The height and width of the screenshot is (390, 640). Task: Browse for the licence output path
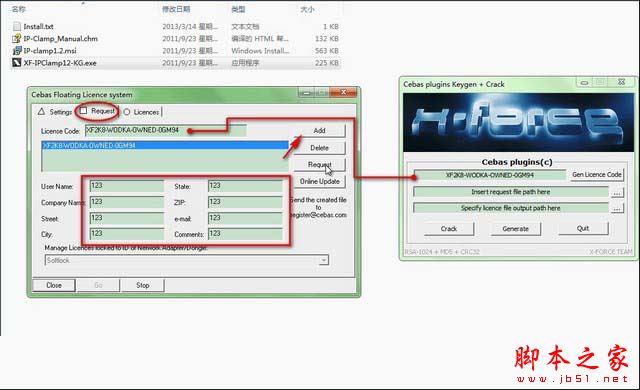pyautogui.click(x=617, y=208)
